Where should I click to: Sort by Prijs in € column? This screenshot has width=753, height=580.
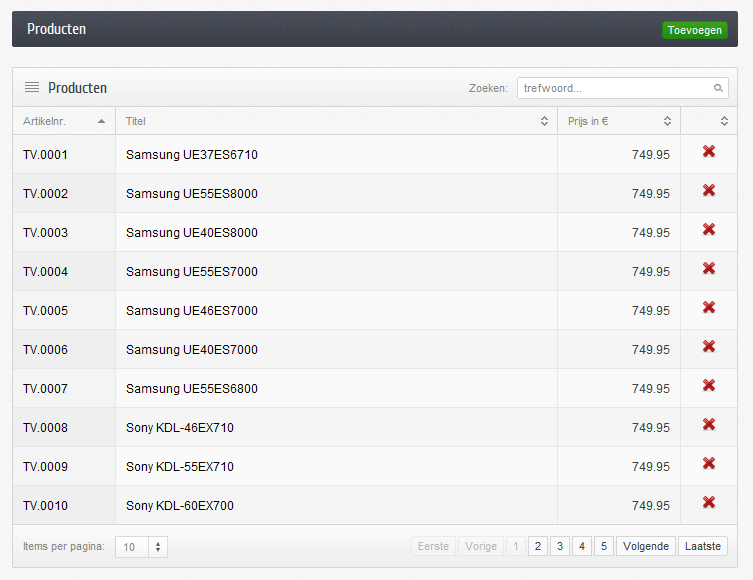(x=667, y=121)
